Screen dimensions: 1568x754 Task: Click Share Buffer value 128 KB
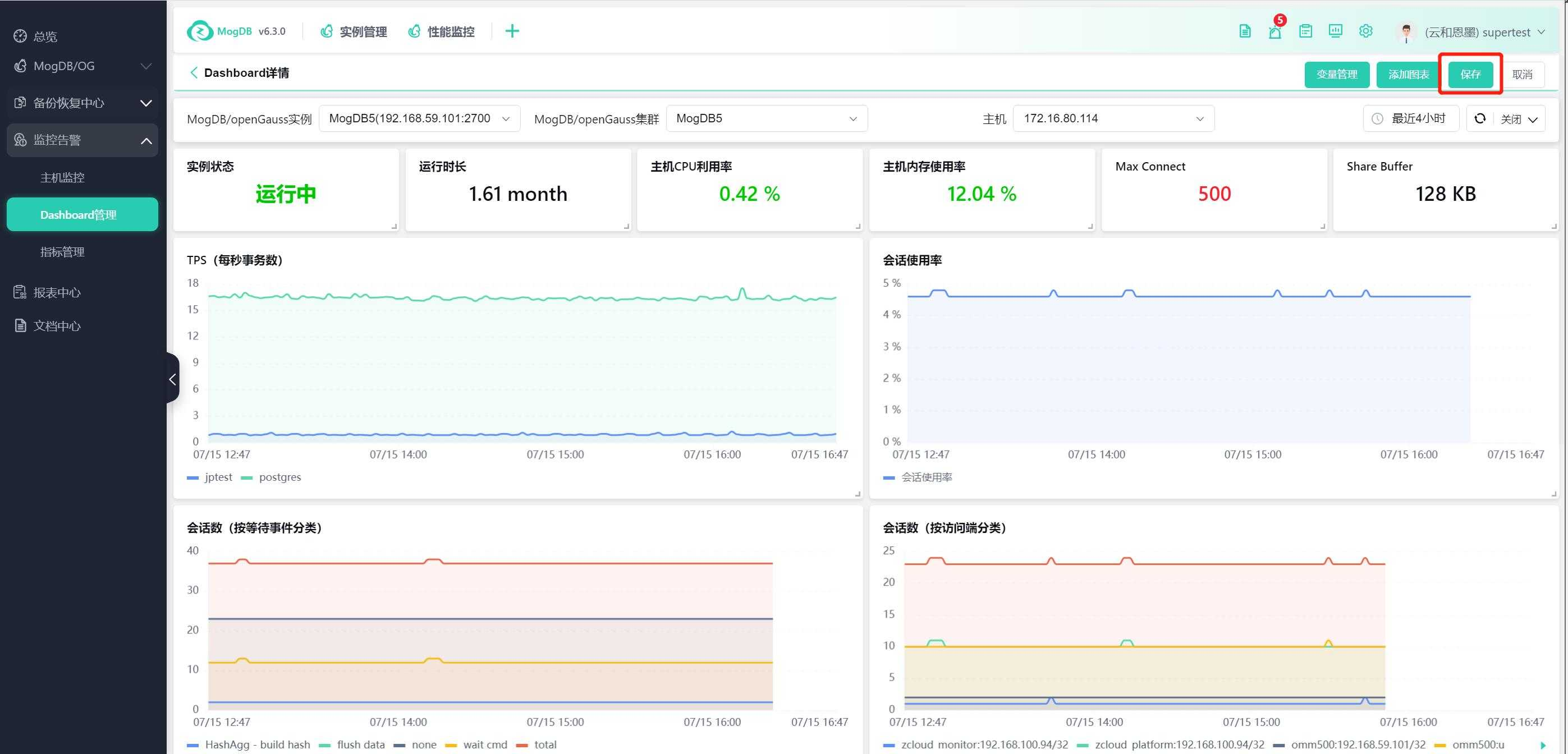point(1445,194)
